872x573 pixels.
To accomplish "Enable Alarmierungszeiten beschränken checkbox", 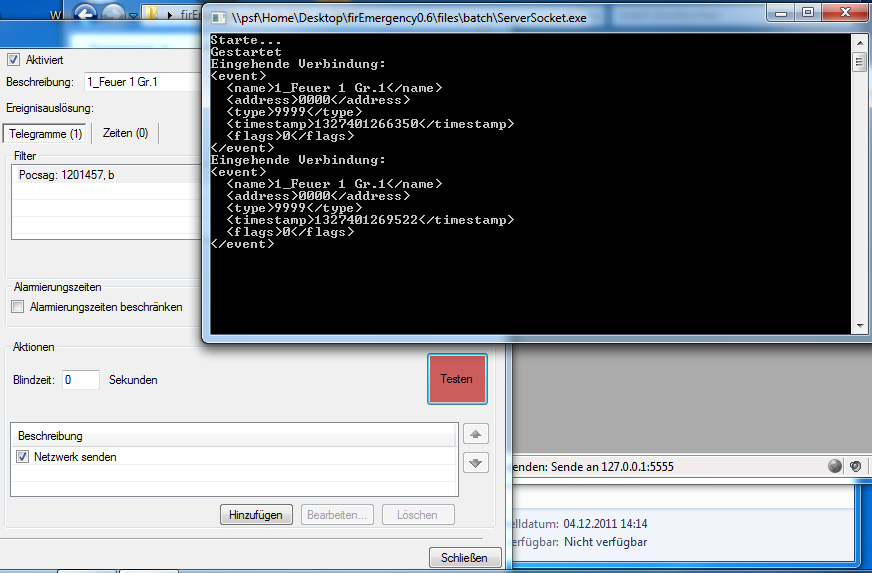I will (x=17, y=307).
